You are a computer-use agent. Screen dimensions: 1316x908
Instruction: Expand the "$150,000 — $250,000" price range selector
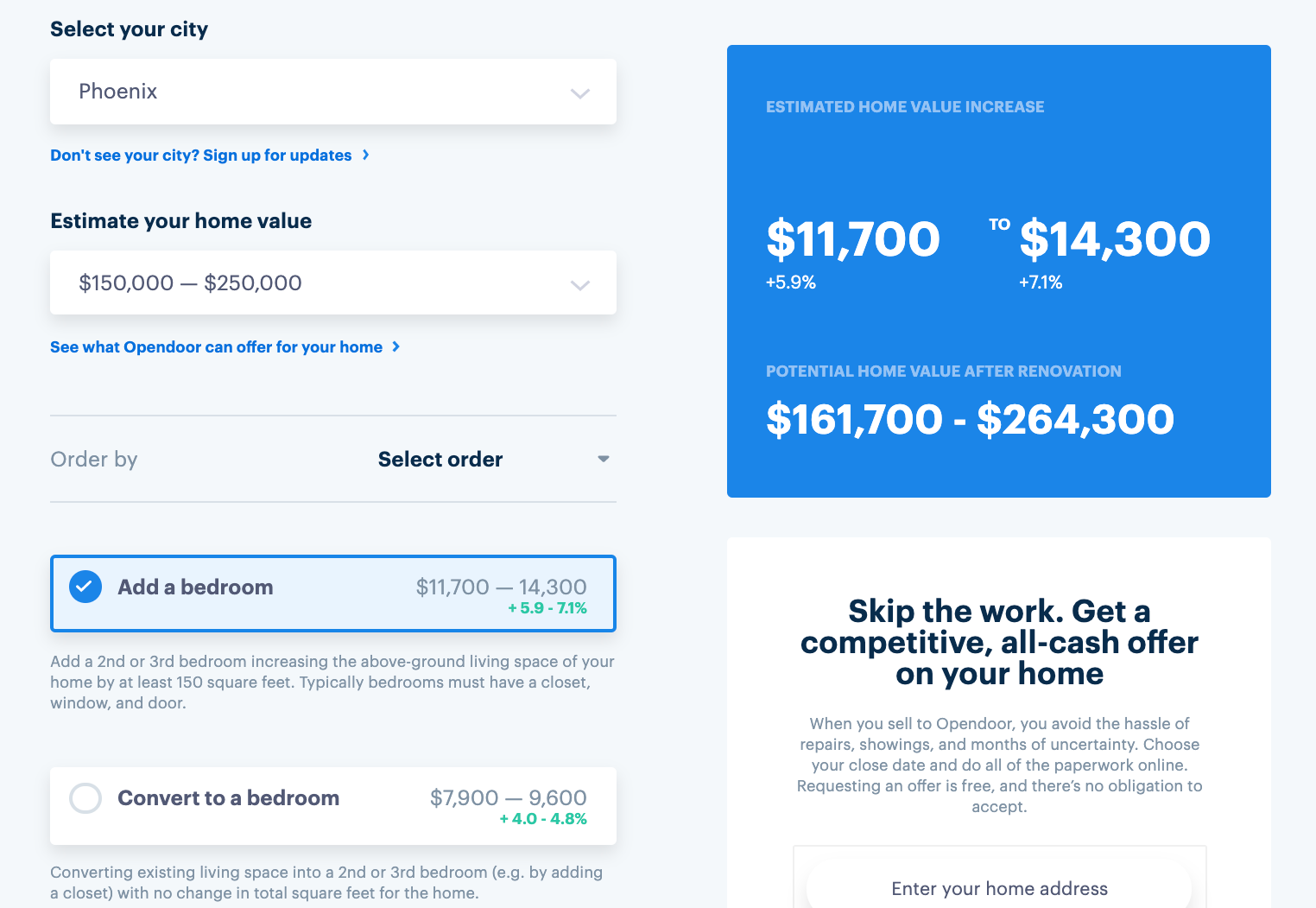pyautogui.click(x=333, y=283)
